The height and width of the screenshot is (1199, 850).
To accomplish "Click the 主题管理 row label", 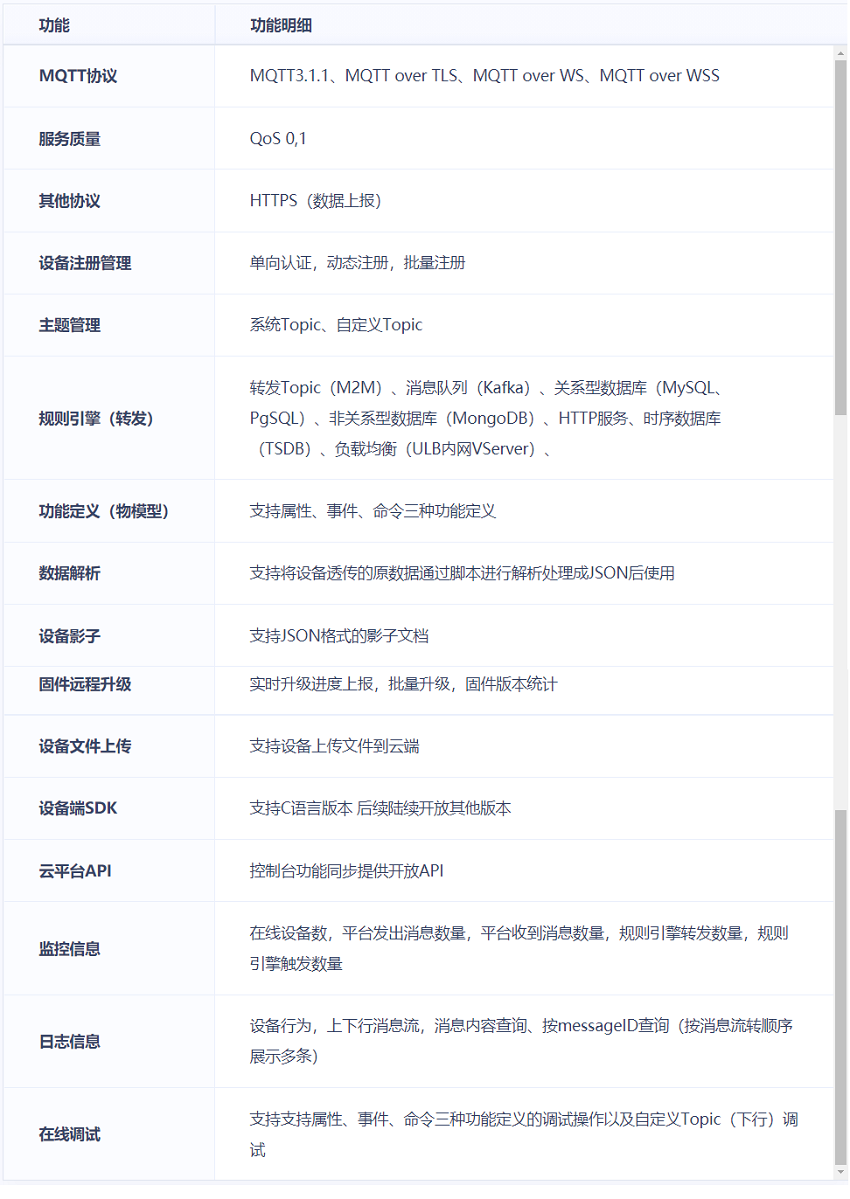I will click(x=70, y=325).
